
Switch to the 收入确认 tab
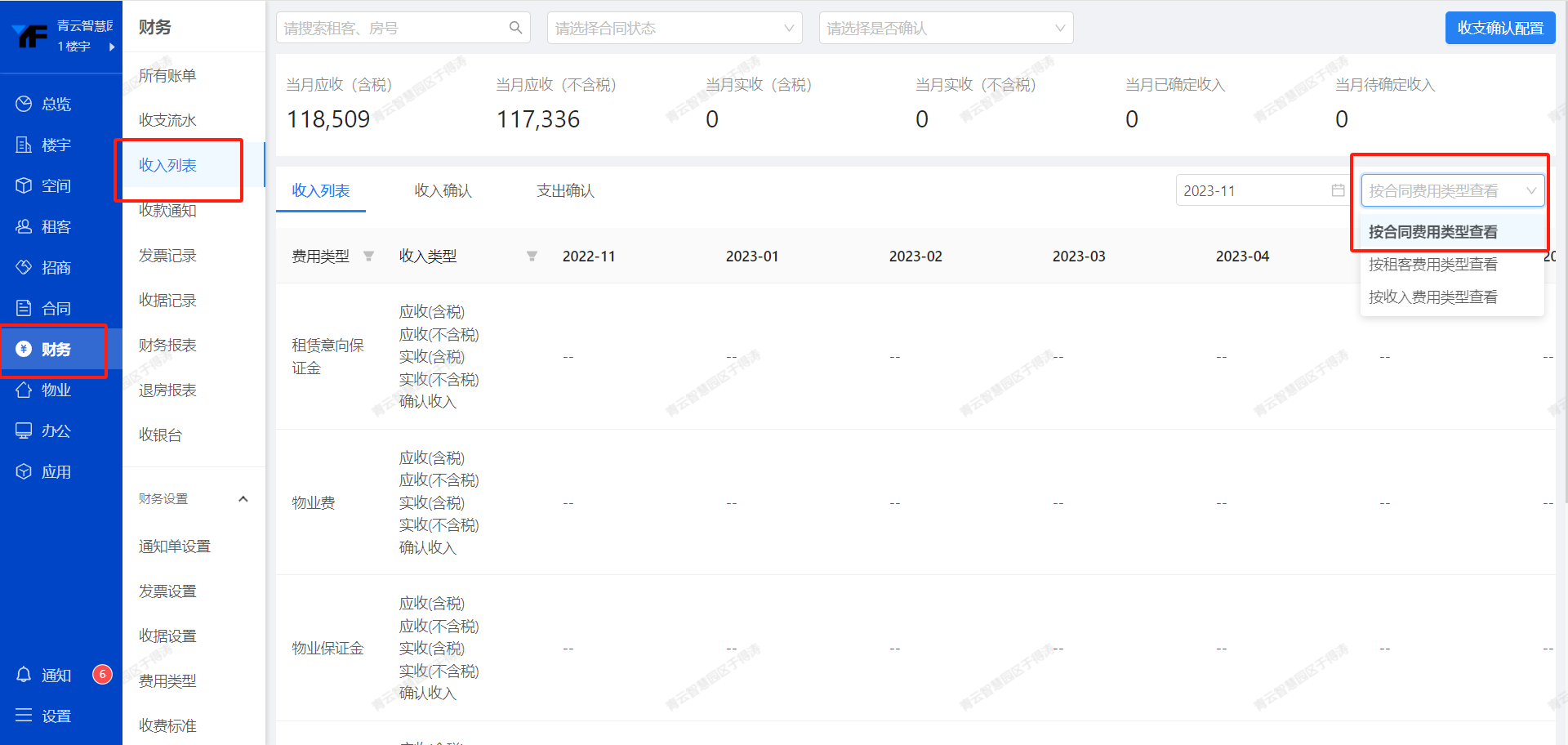pos(443,190)
